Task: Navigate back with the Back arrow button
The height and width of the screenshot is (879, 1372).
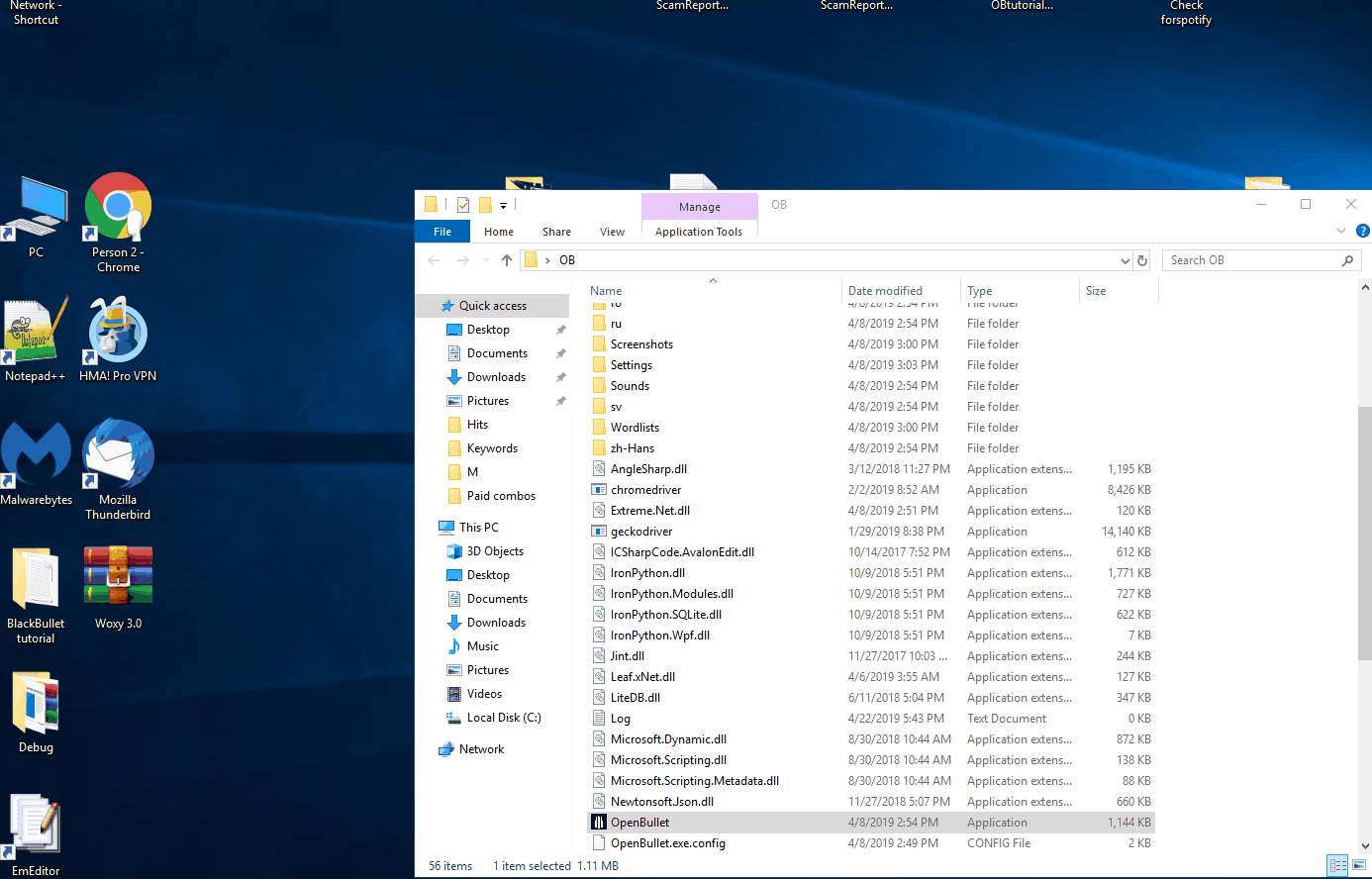Action: 434,260
